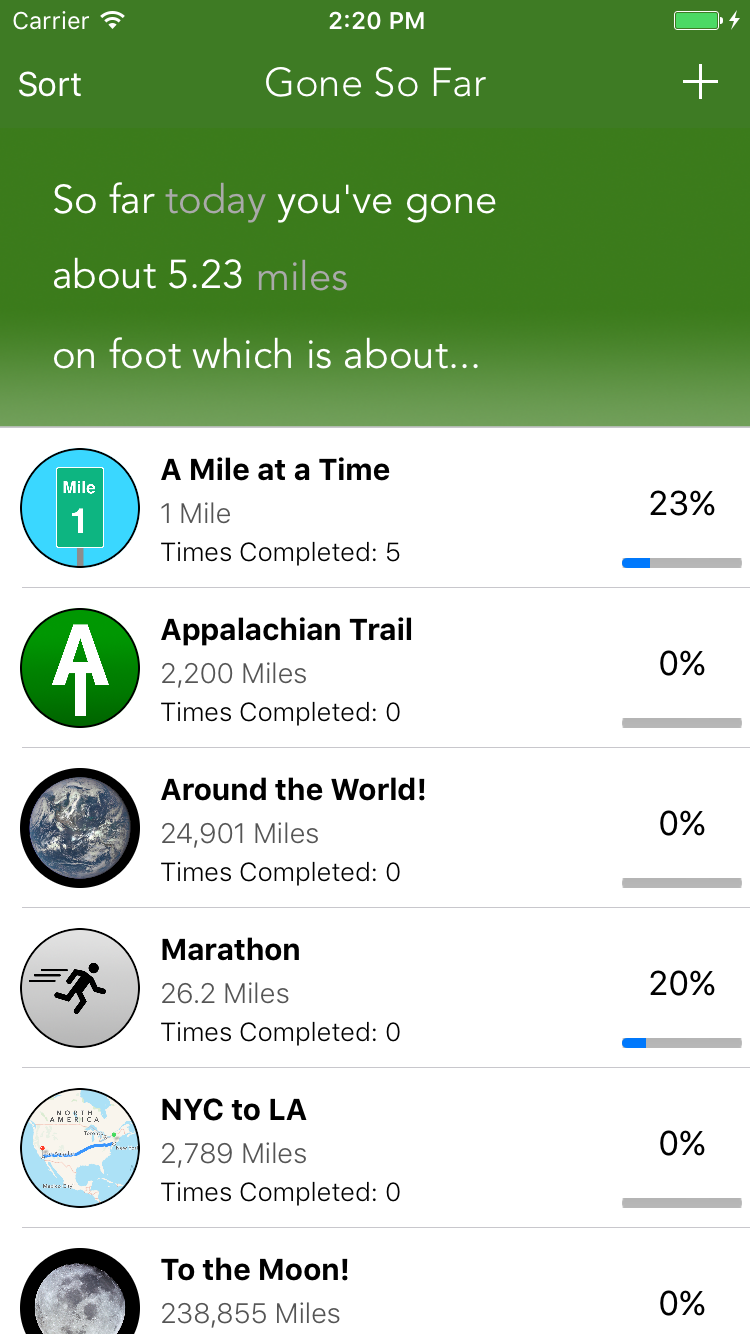Change the 'today' time period selector
This screenshot has height=1334, width=750.
point(215,201)
